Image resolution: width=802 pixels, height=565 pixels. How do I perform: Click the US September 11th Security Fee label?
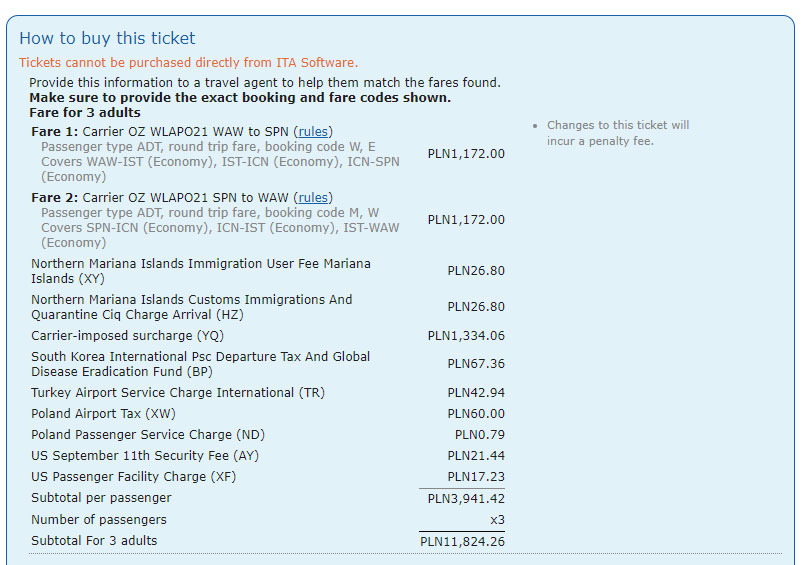145,456
